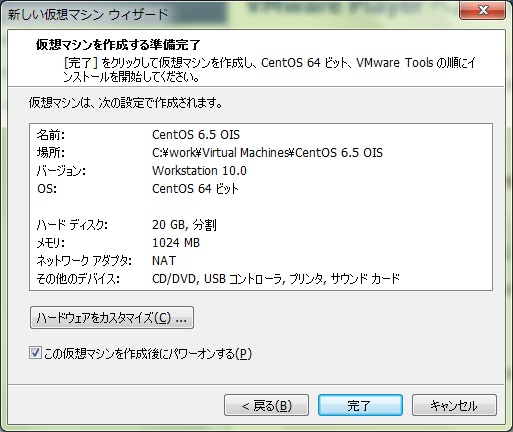Close the 新しい仮想マシン ウィザード window
Viewport: 513px width, 432px height.
(483, 10)
